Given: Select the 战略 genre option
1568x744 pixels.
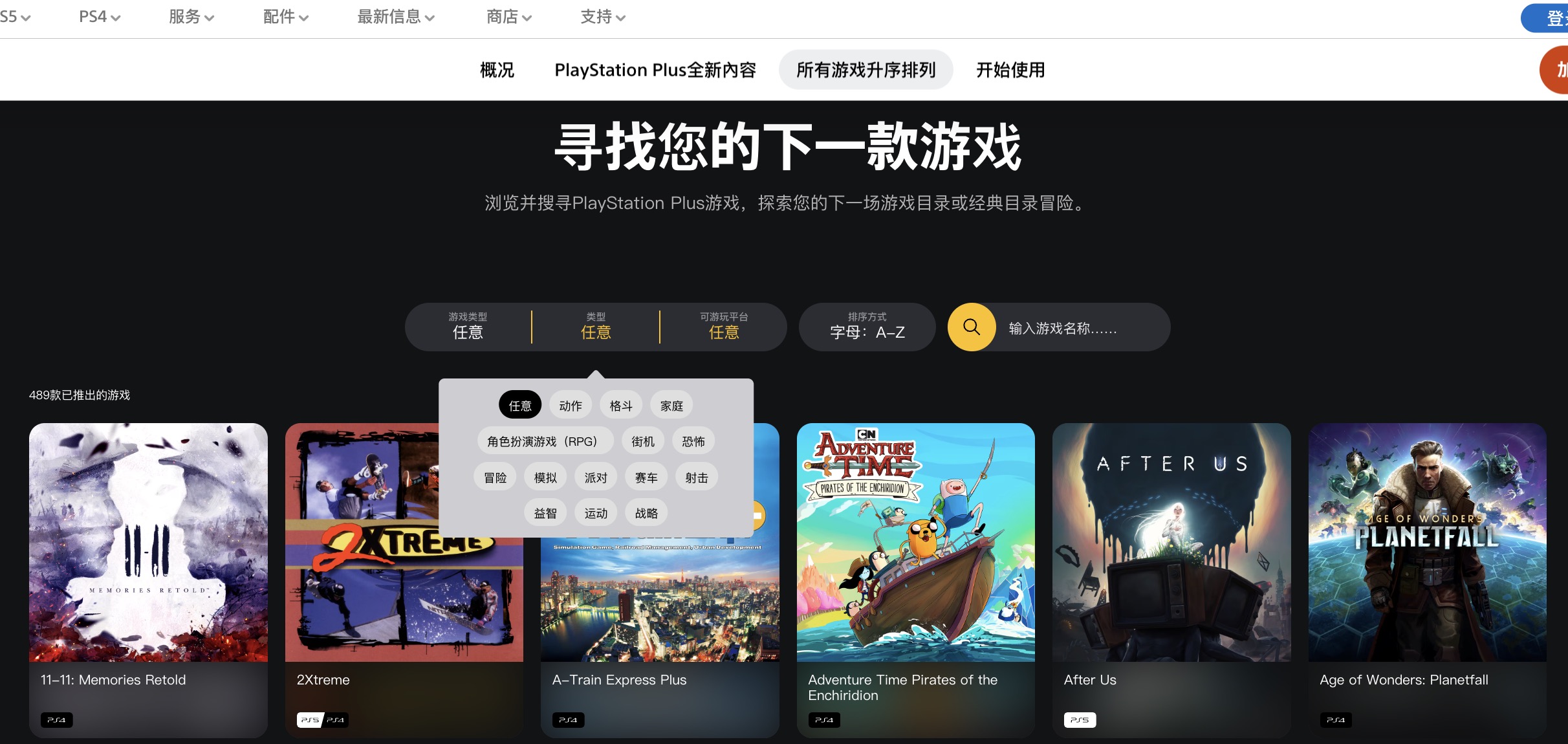Looking at the screenshot, I should click(x=646, y=513).
